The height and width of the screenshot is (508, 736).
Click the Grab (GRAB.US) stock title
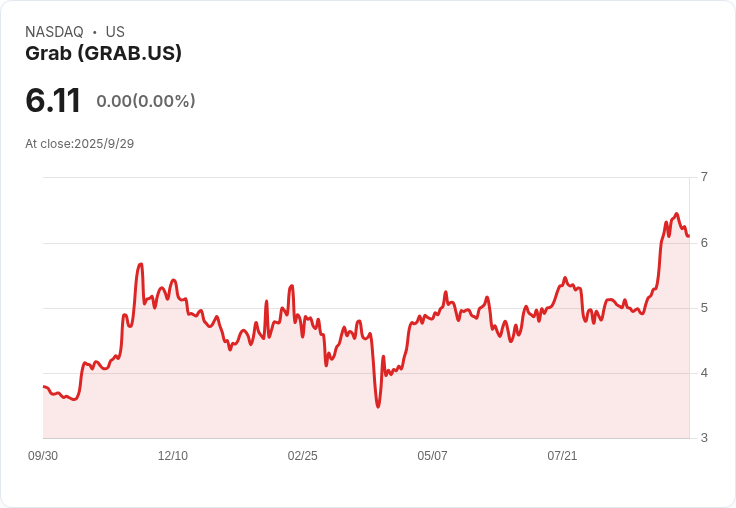[x=103, y=54]
